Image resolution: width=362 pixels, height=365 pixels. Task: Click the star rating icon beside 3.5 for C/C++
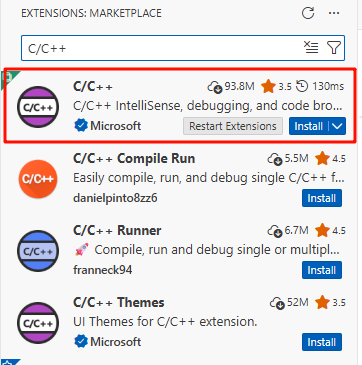(x=268, y=87)
